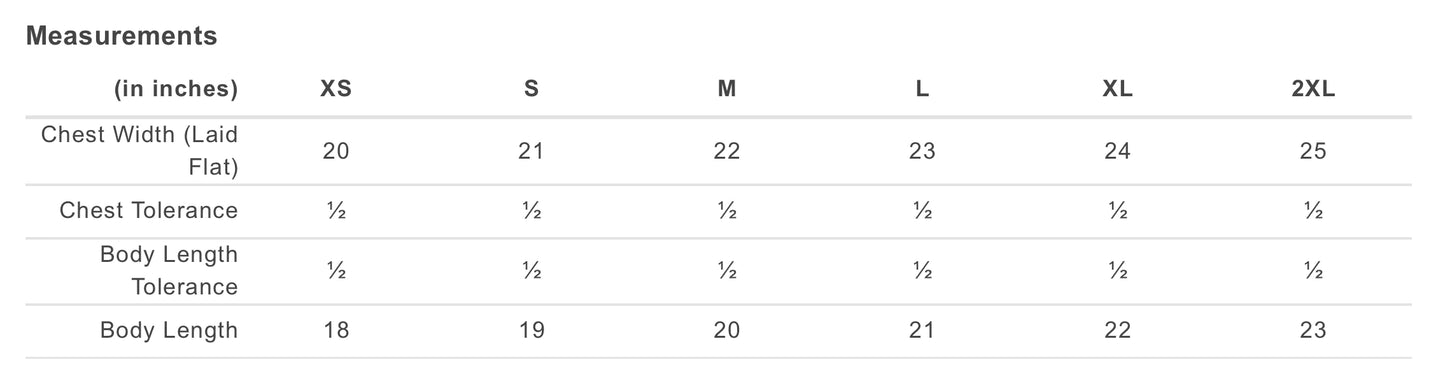1445x383 pixels.
Task: Click the Chest Tolerance row label
Action: (149, 211)
